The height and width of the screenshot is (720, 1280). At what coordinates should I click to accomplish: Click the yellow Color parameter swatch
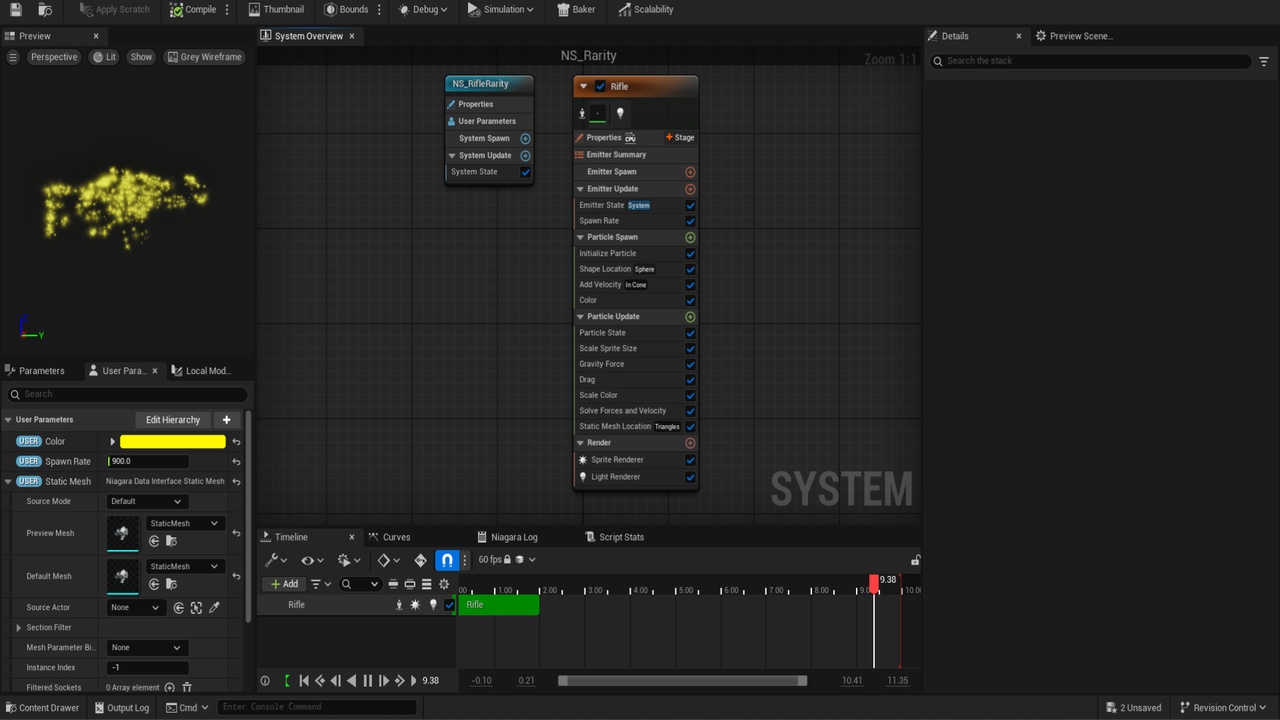(173, 442)
